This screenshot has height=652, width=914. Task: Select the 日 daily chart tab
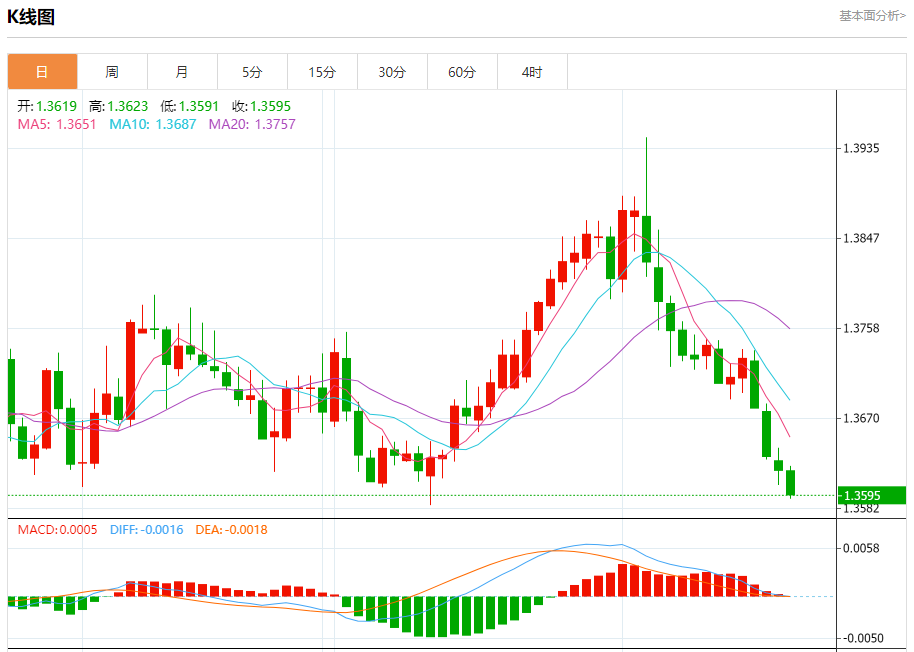[x=42, y=72]
